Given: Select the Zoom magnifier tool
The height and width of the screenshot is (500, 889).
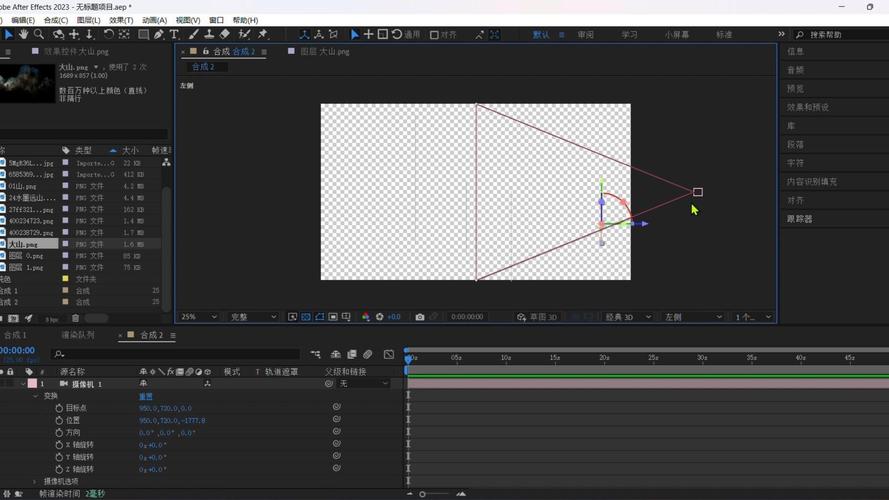Looking at the screenshot, I should point(39,35).
